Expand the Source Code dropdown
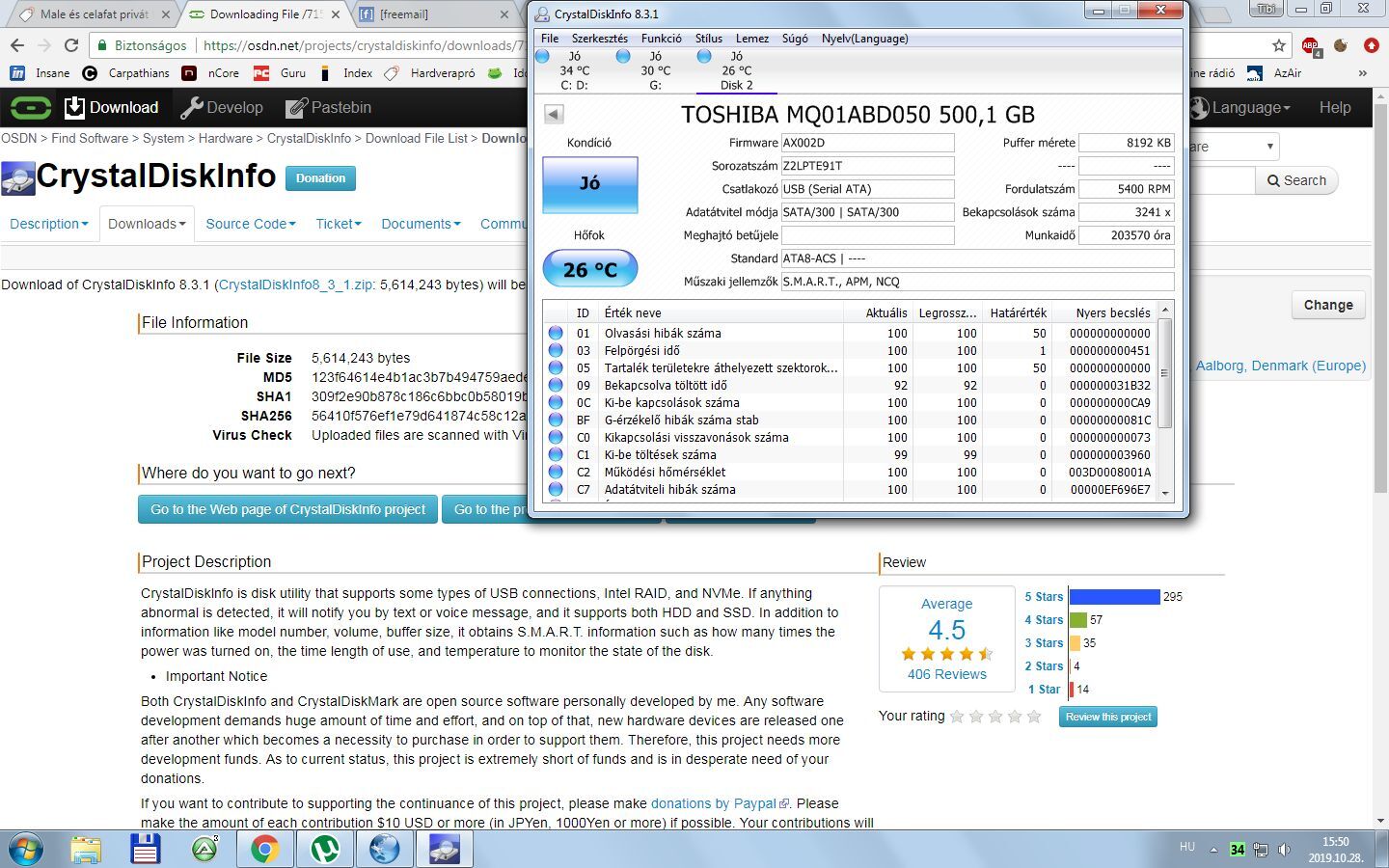This screenshot has height=868, width=1389. tap(251, 224)
